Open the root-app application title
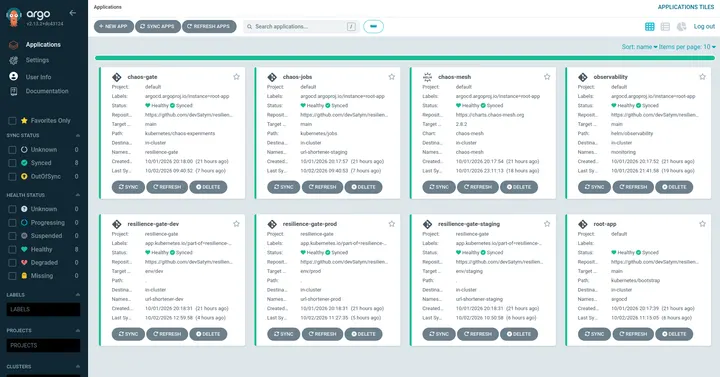 tap(605, 224)
